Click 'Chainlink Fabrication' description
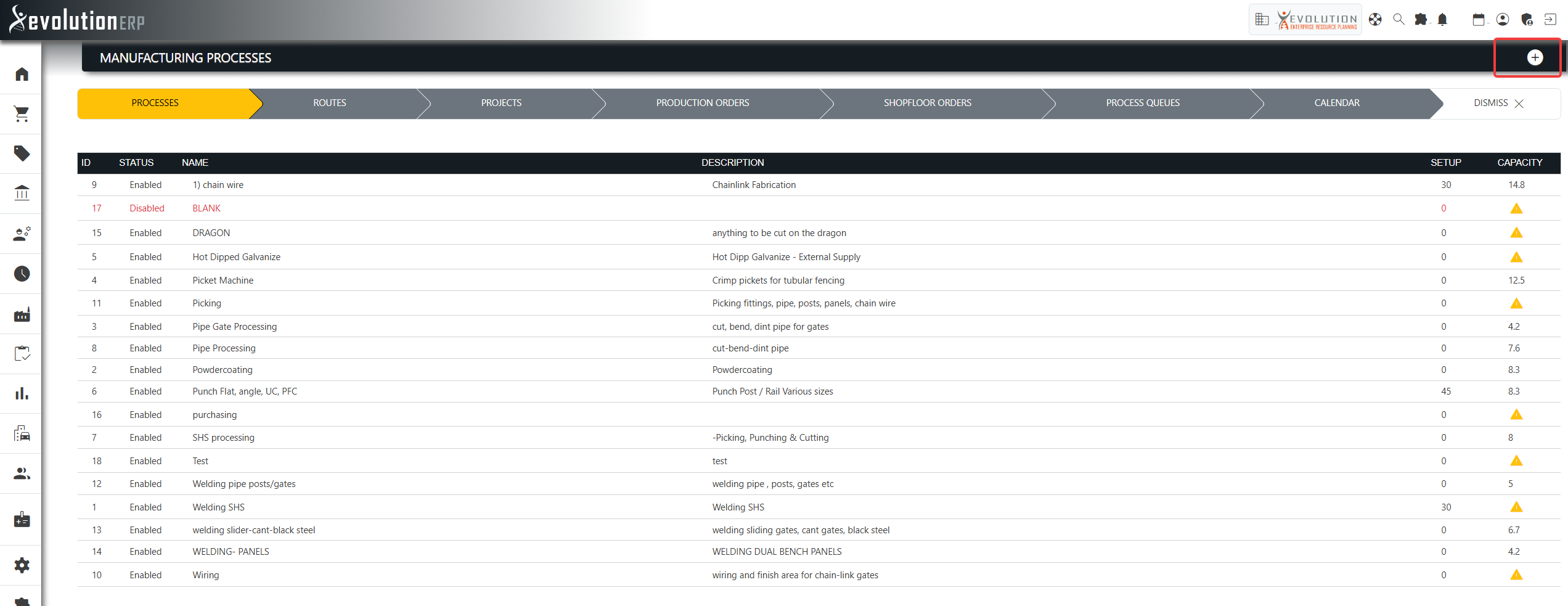 click(754, 185)
